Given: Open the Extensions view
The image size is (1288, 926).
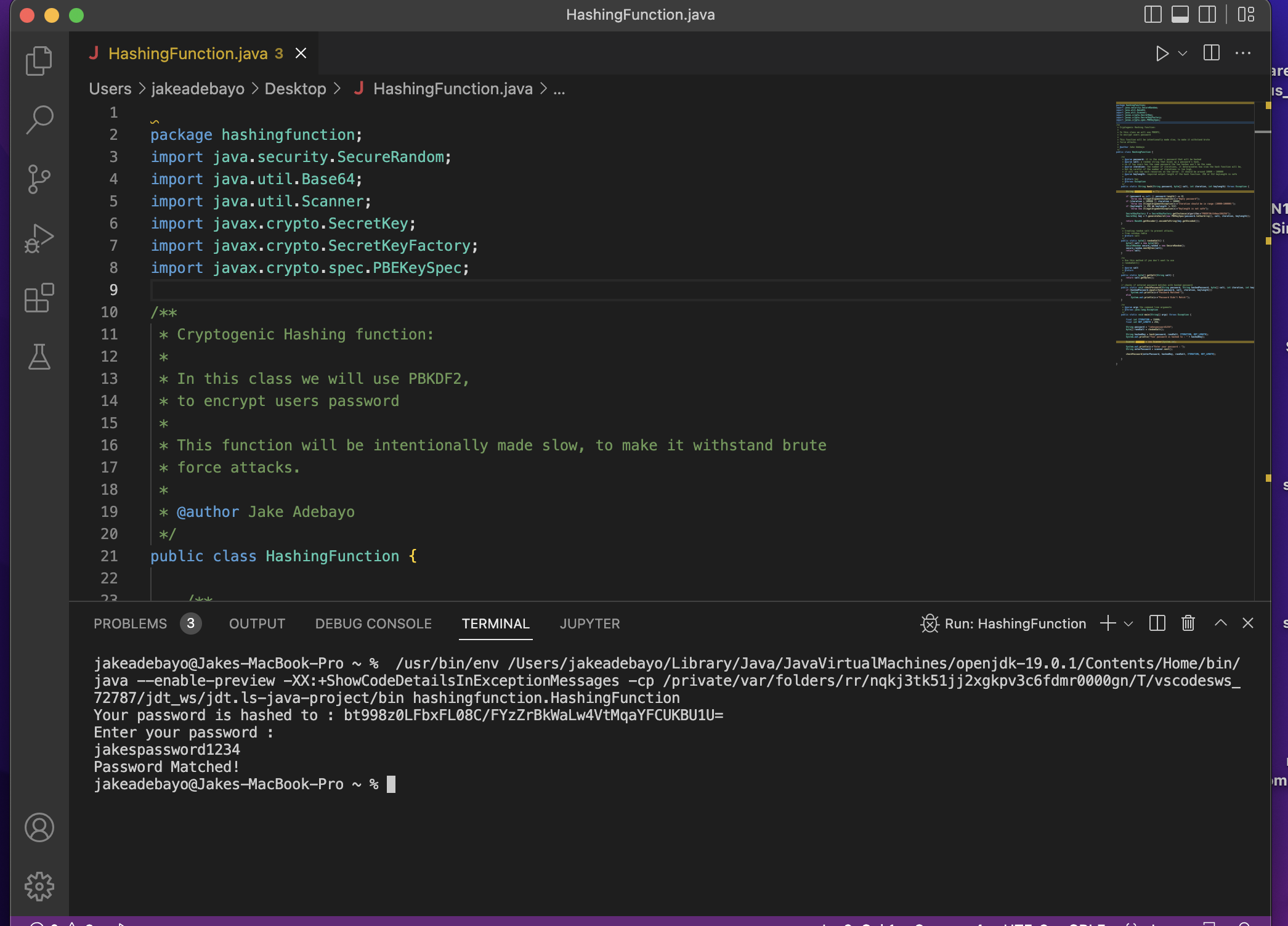Looking at the screenshot, I should tap(39, 298).
